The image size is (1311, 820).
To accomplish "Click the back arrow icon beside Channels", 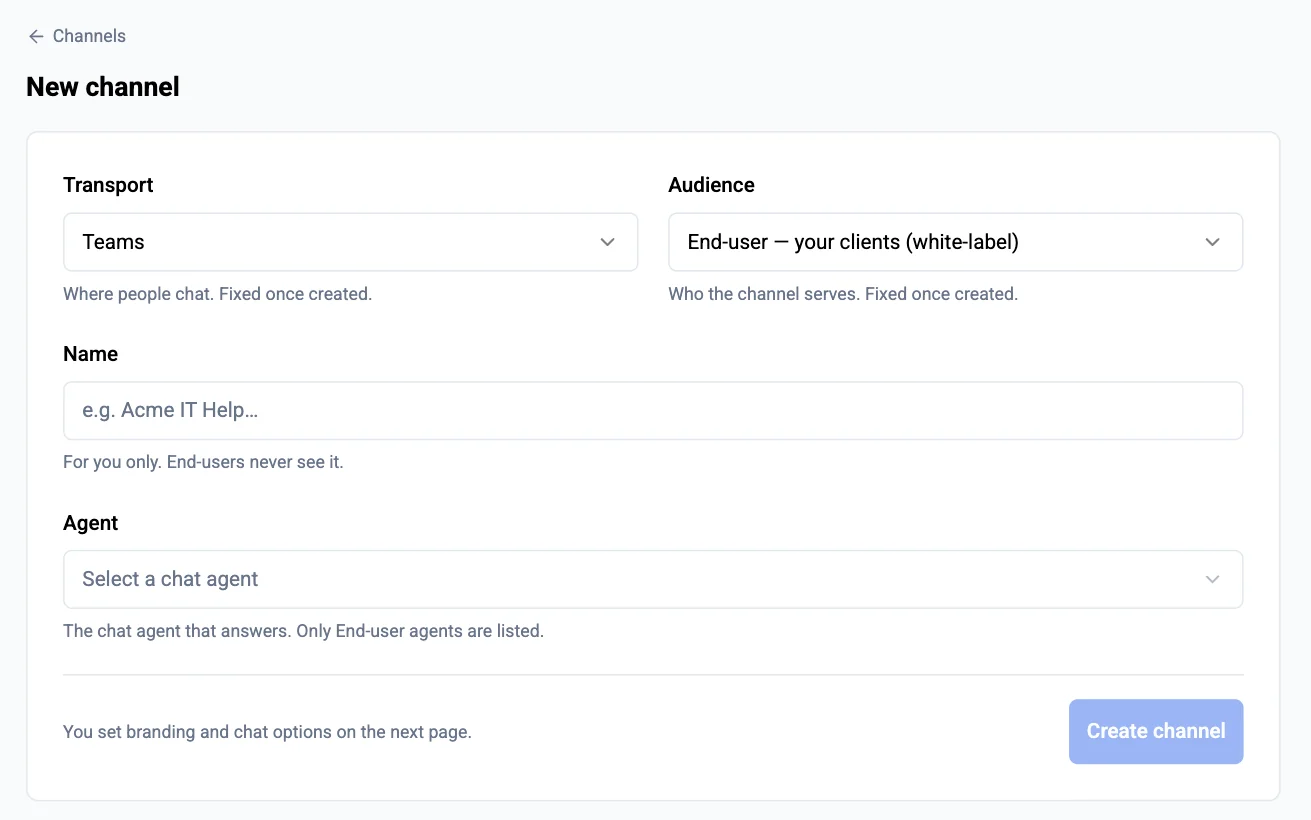I will (36, 36).
